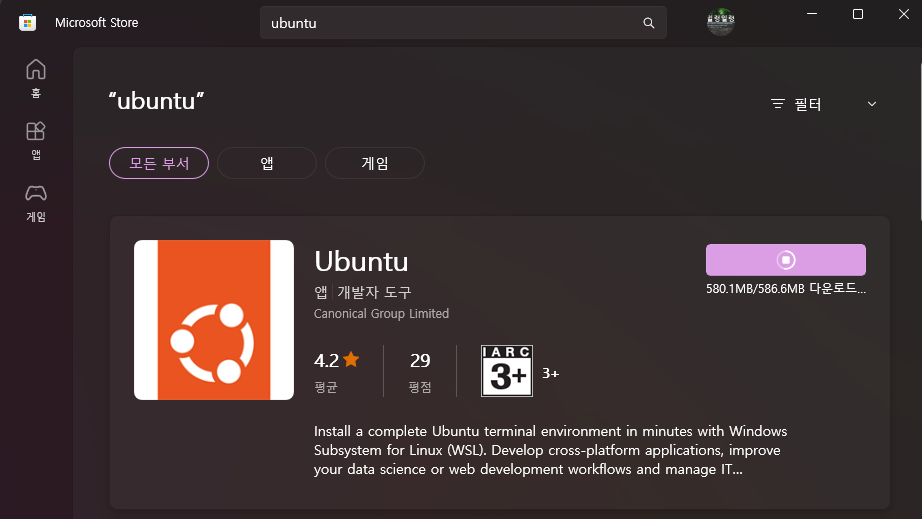
Task: Stop the Ubuntu download
Action: [786, 260]
